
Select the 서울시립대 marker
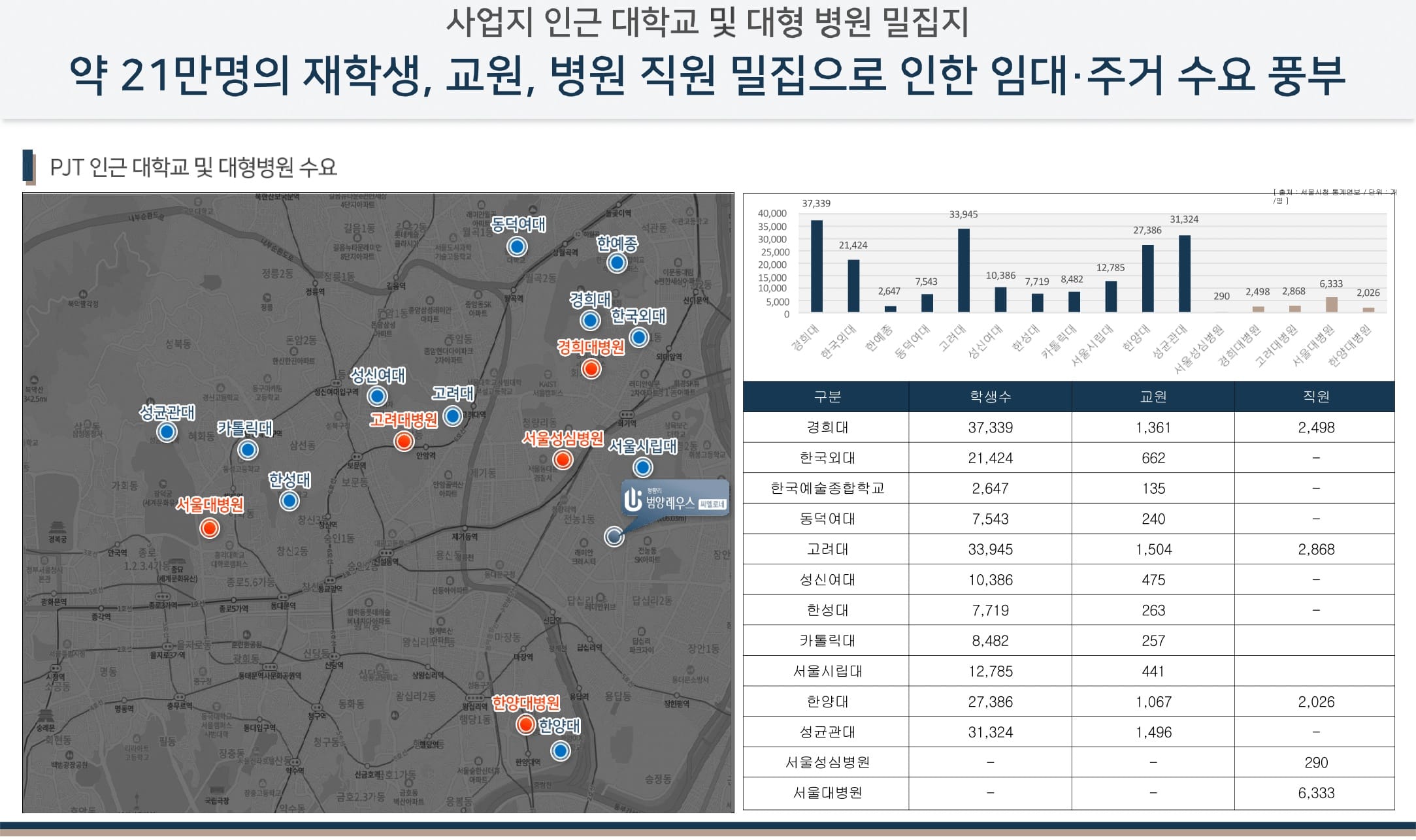[643, 467]
